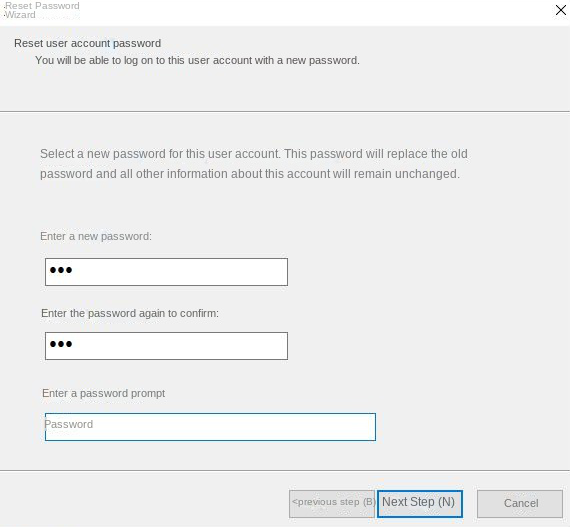Image resolution: width=570 pixels, height=527 pixels.
Task: Click the 'Enter a new password:' label
Action: 96,236
